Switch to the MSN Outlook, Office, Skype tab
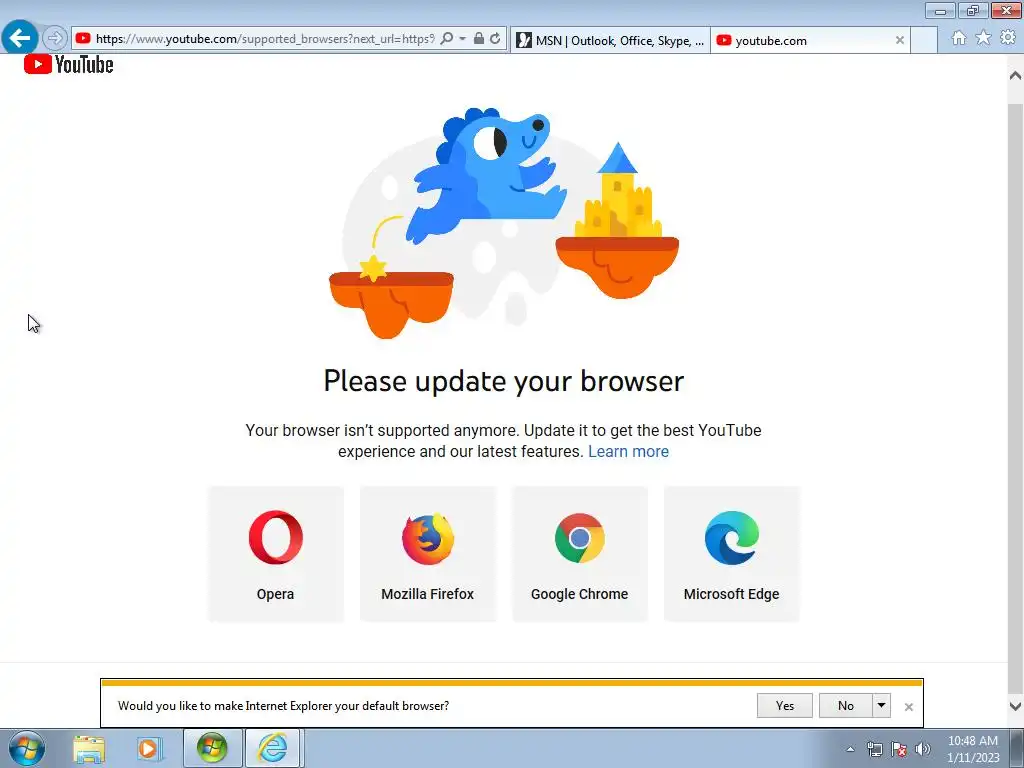The width and height of the screenshot is (1024, 768). (610, 40)
